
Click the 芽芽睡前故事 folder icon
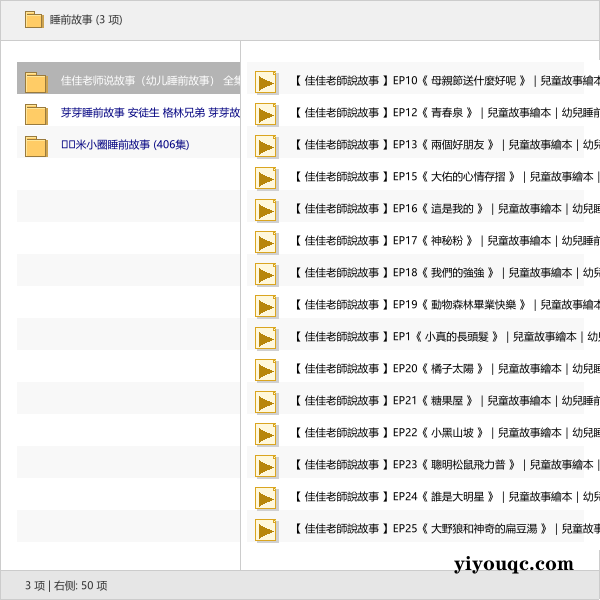pyautogui.click(x=36, y=114)
